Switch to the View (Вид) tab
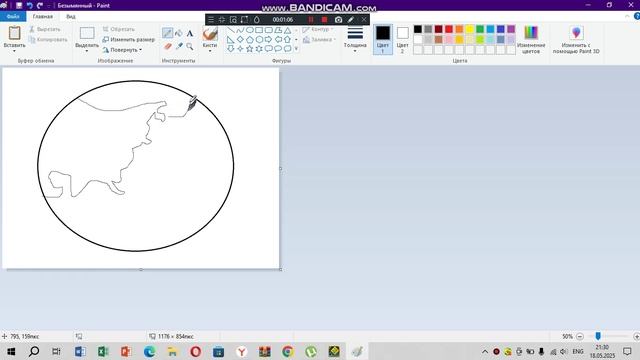 (71, 16)
